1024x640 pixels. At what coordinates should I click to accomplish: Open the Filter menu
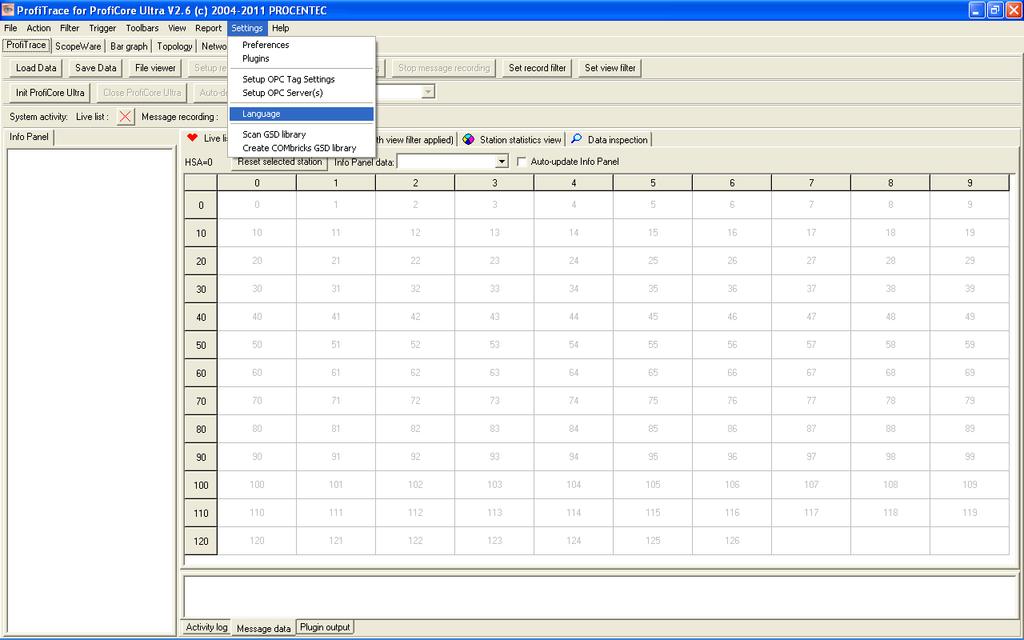pos(69,28)
